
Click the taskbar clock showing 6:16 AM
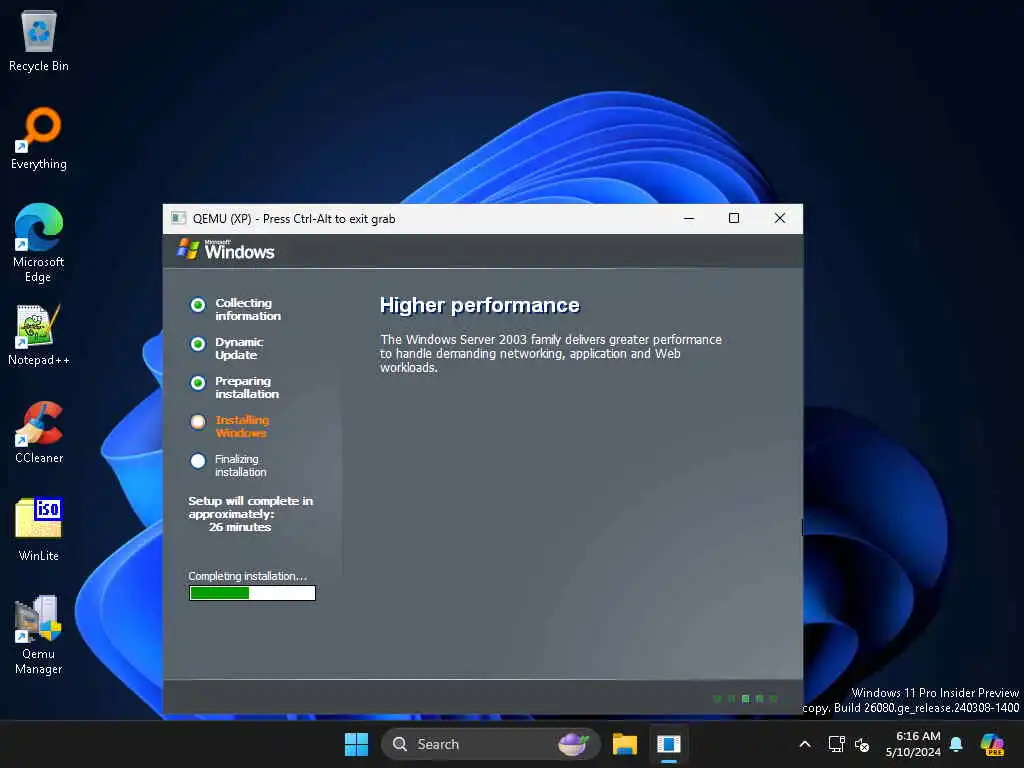pyautogui.click(x=913, y=744)
